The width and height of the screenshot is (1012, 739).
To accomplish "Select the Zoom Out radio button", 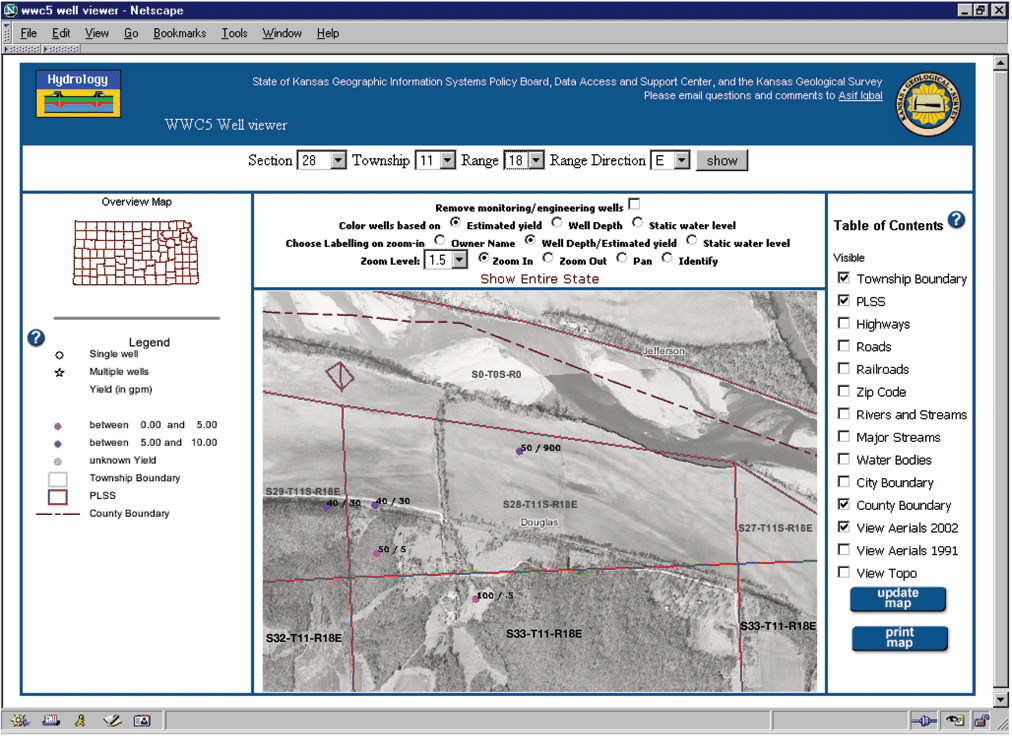I will [548, 258].
